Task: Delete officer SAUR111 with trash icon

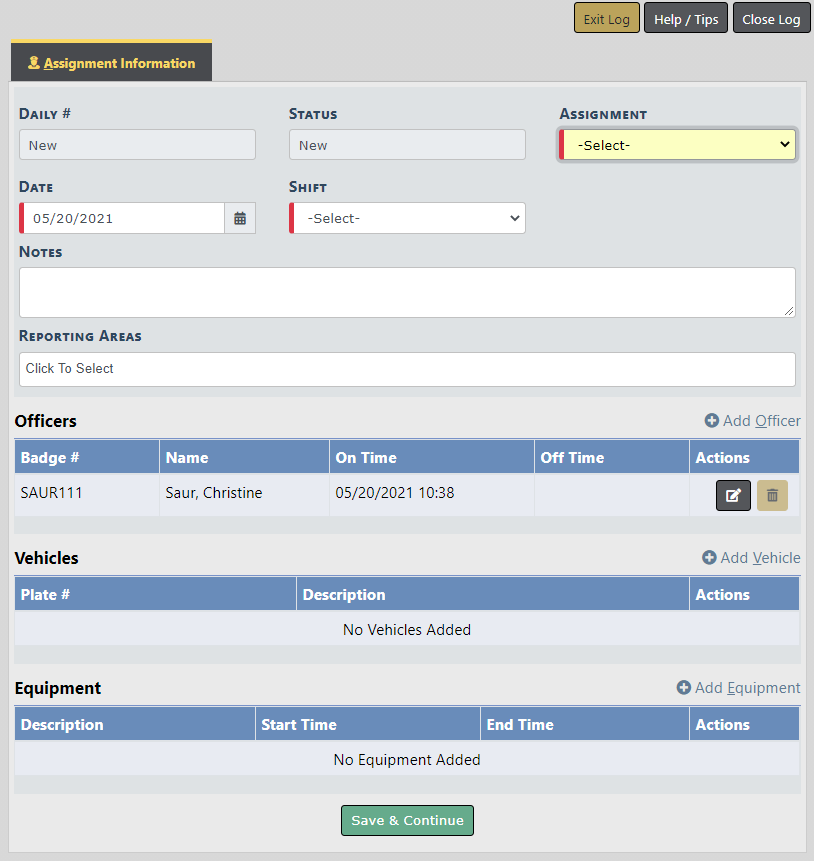Action: click(772, 496)
